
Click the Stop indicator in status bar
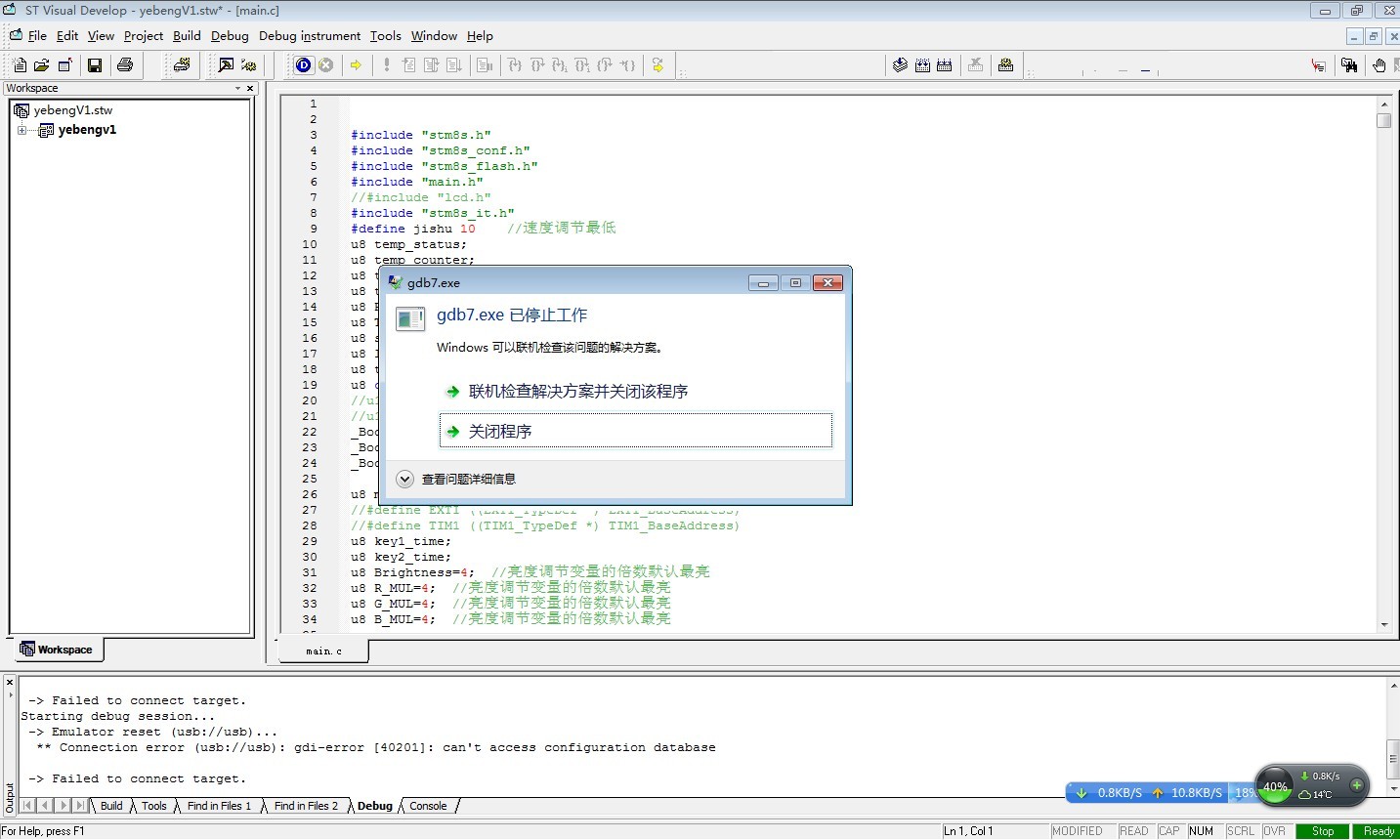(x=1323, y=831)
